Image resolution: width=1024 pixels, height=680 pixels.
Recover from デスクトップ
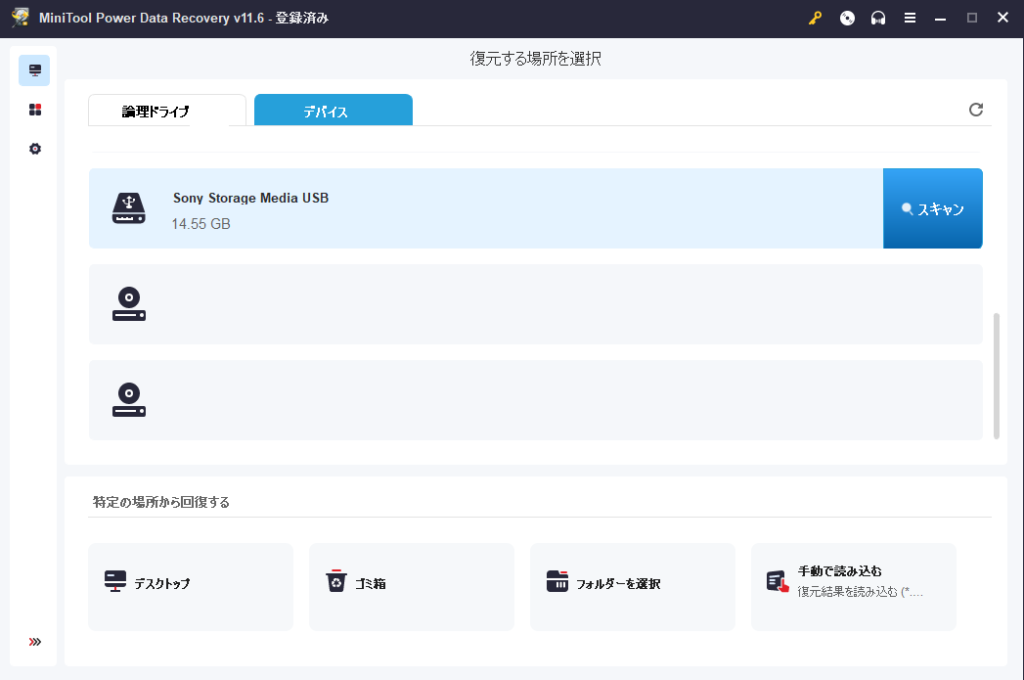(x=191, y=587)
